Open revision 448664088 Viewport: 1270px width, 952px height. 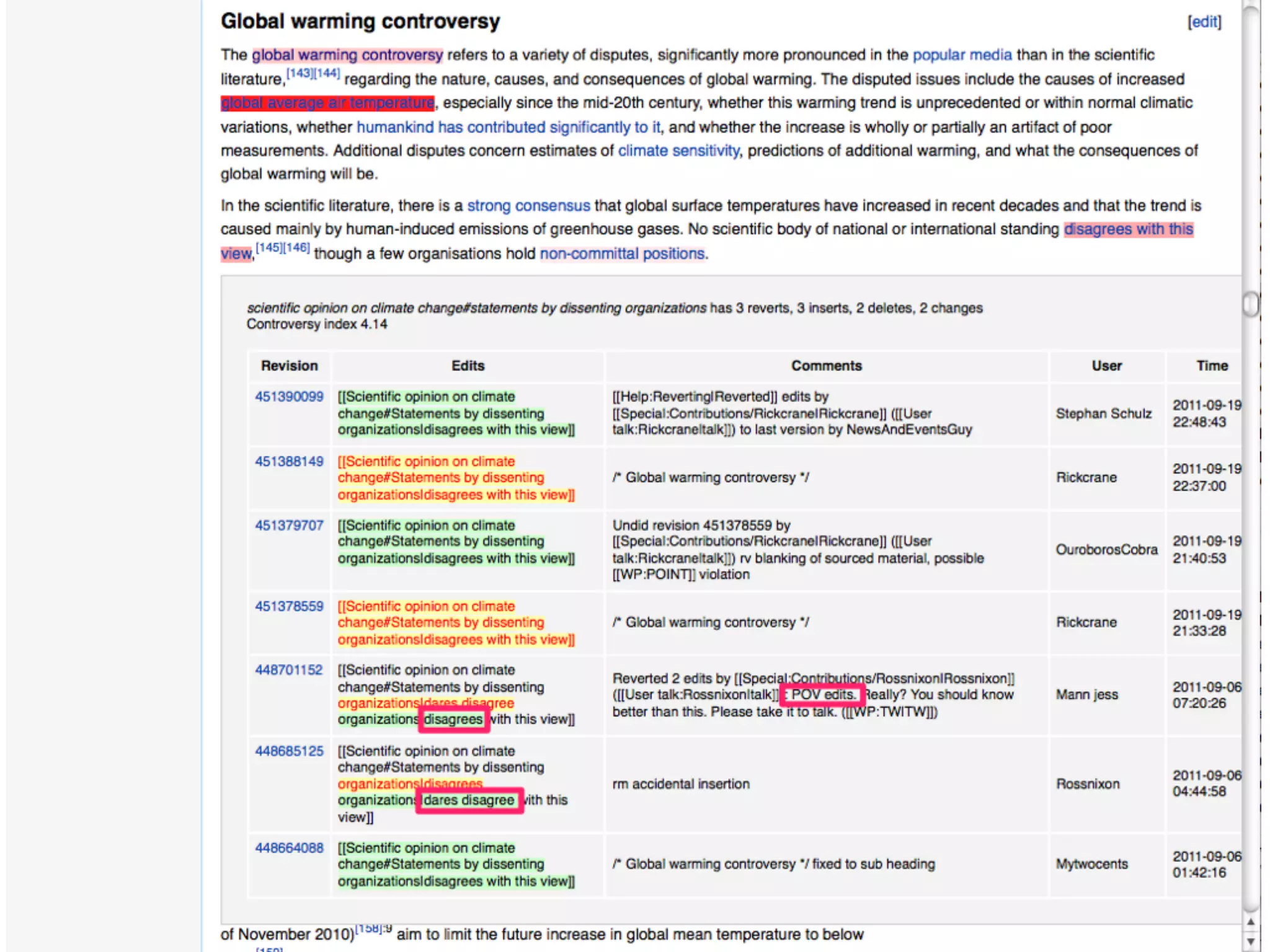click(x=289, y=848)
